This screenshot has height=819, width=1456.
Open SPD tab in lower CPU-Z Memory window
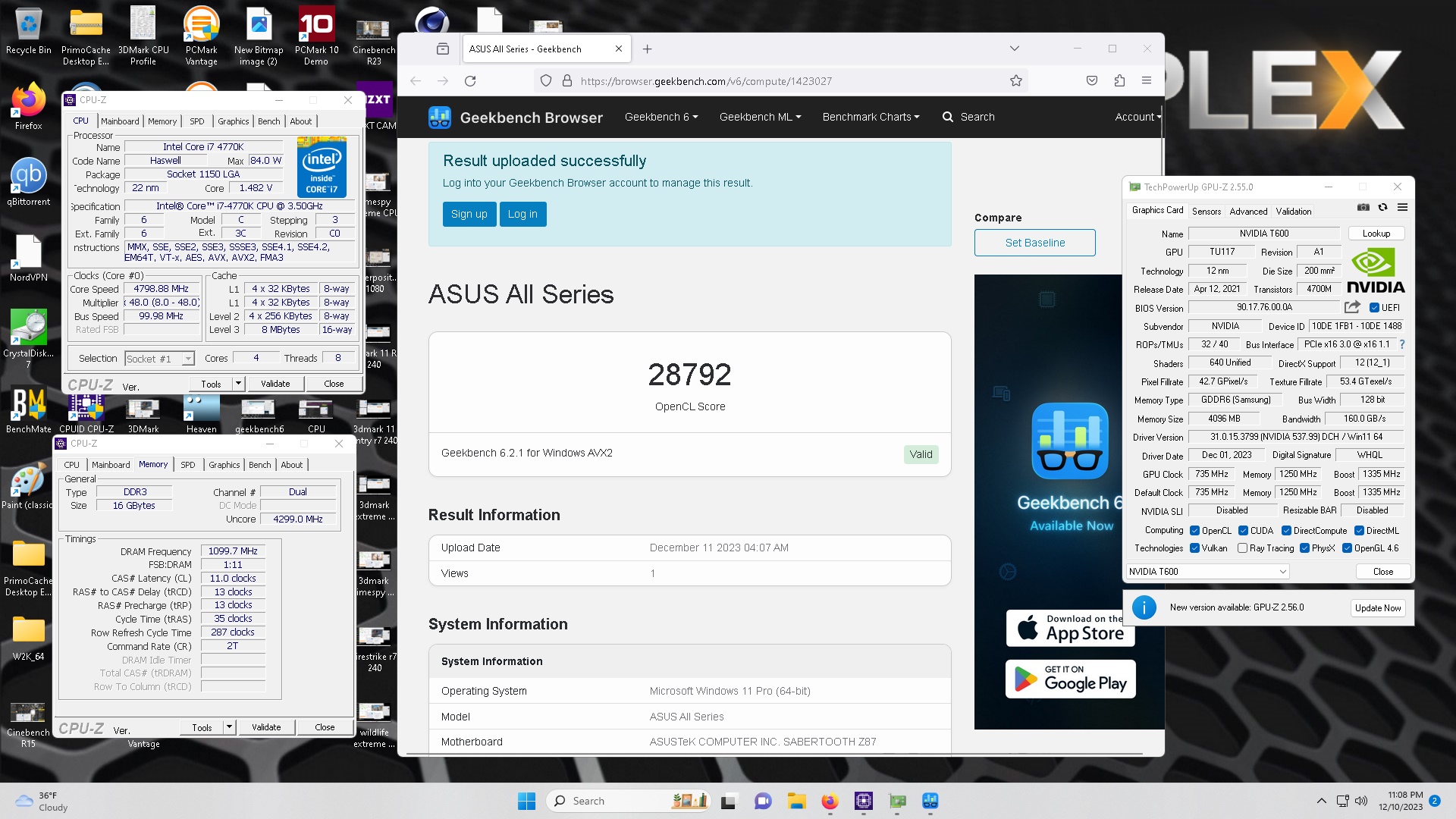(x=188, y=465)
